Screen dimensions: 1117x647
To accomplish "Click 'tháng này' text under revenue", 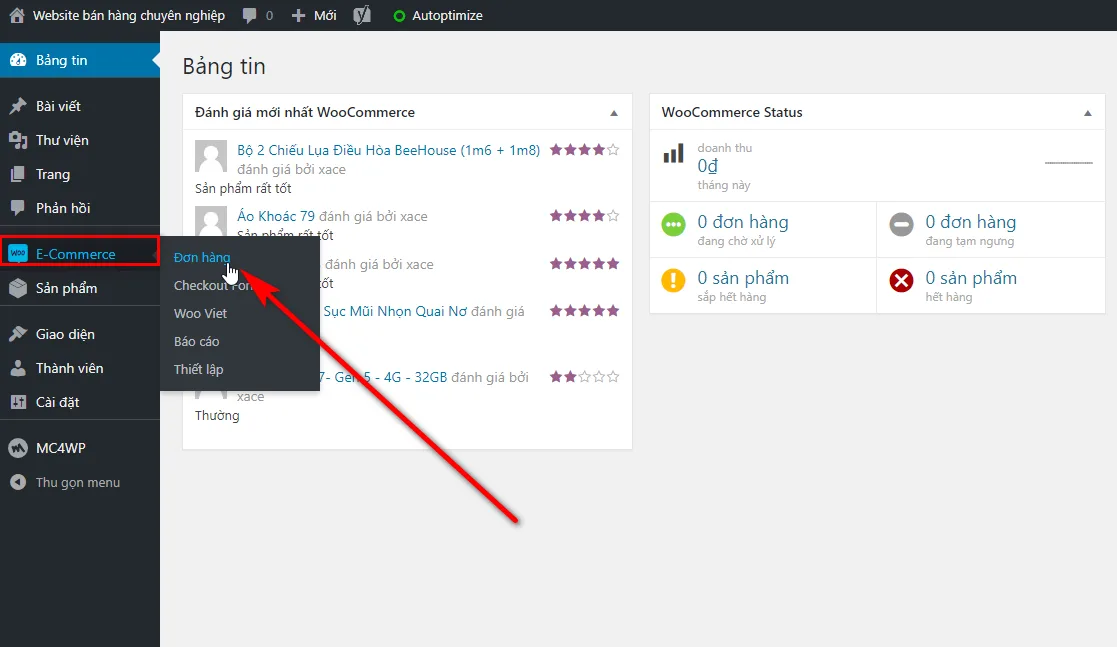I will (x=724, y=185).
